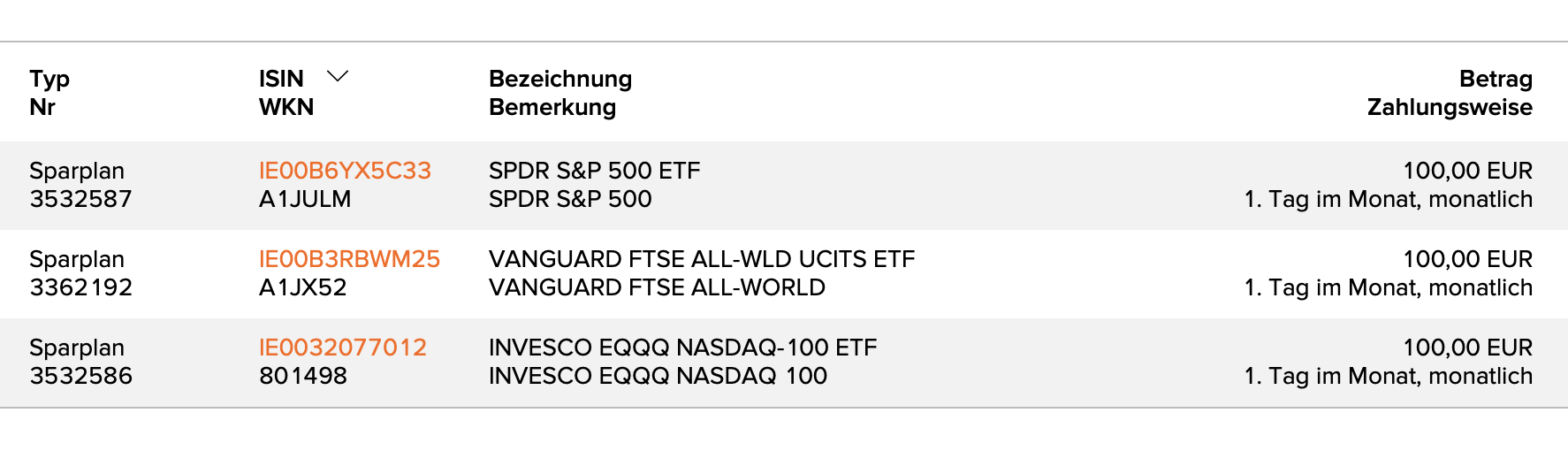Select the VANGUARD FTSE ALL-WLD UCITS ETF name
This screenshot has width=1568, height=451.
click(x=702, y=259)
